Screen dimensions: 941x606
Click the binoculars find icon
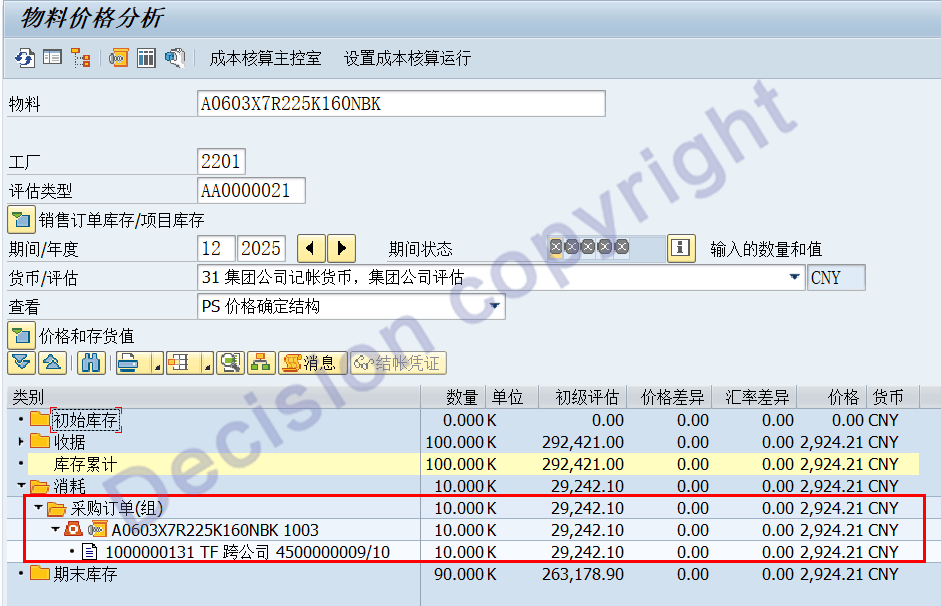pyautogui.click(x=92, y=363)
